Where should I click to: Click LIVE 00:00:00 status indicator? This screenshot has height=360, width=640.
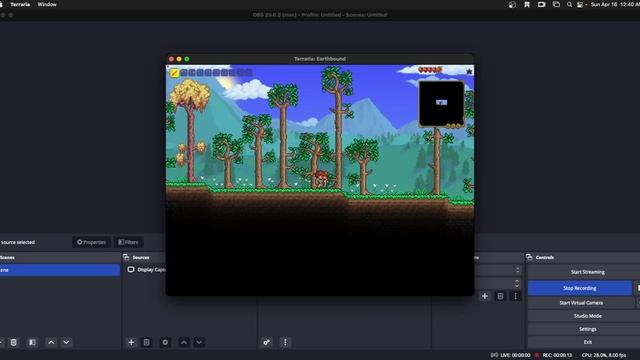click(510, 355)
